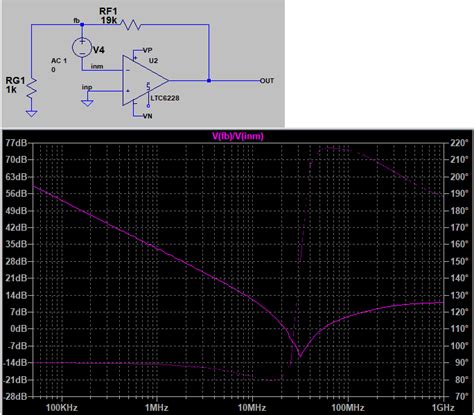Click the U2 reference designator

tap(153, 61)
